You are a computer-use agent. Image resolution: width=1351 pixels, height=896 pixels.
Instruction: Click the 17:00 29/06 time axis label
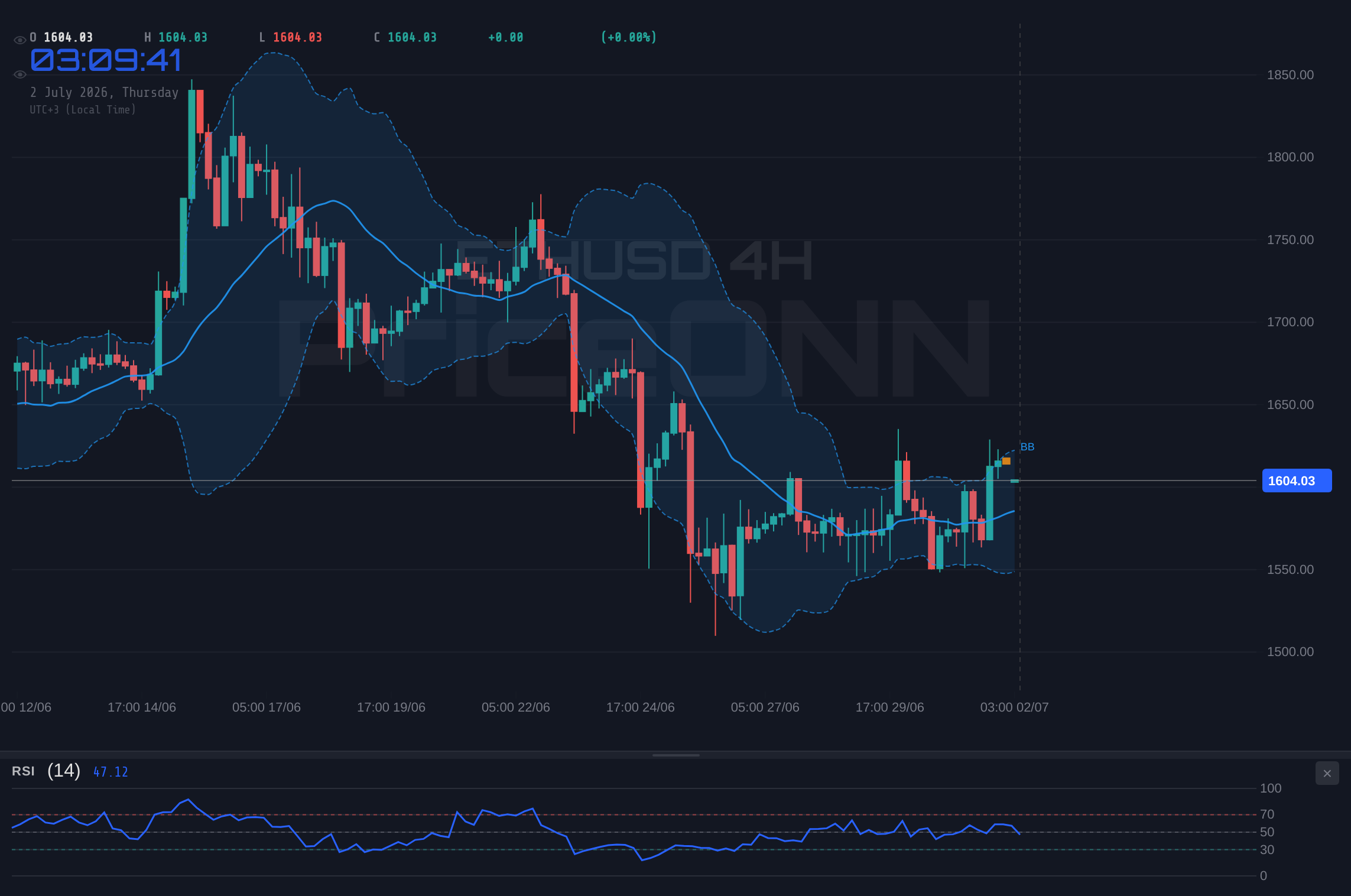tap(890, 707)
